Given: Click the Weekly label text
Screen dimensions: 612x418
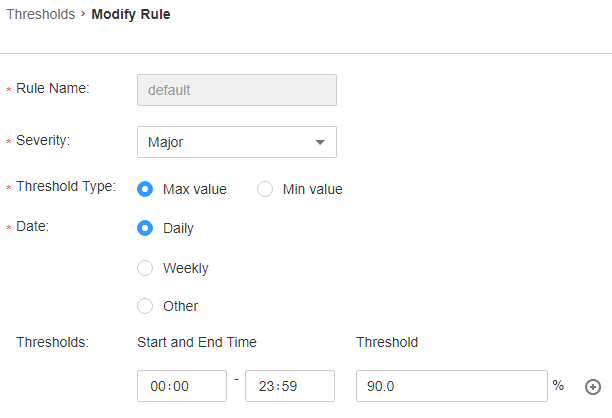Looking at the screenshot, I should pos(186,268).
